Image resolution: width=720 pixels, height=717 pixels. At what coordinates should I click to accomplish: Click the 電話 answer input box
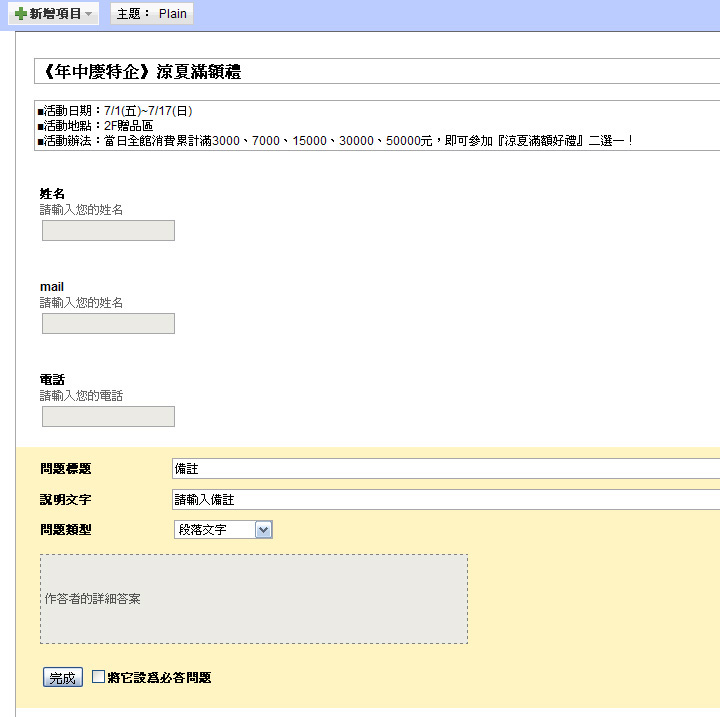108,416
